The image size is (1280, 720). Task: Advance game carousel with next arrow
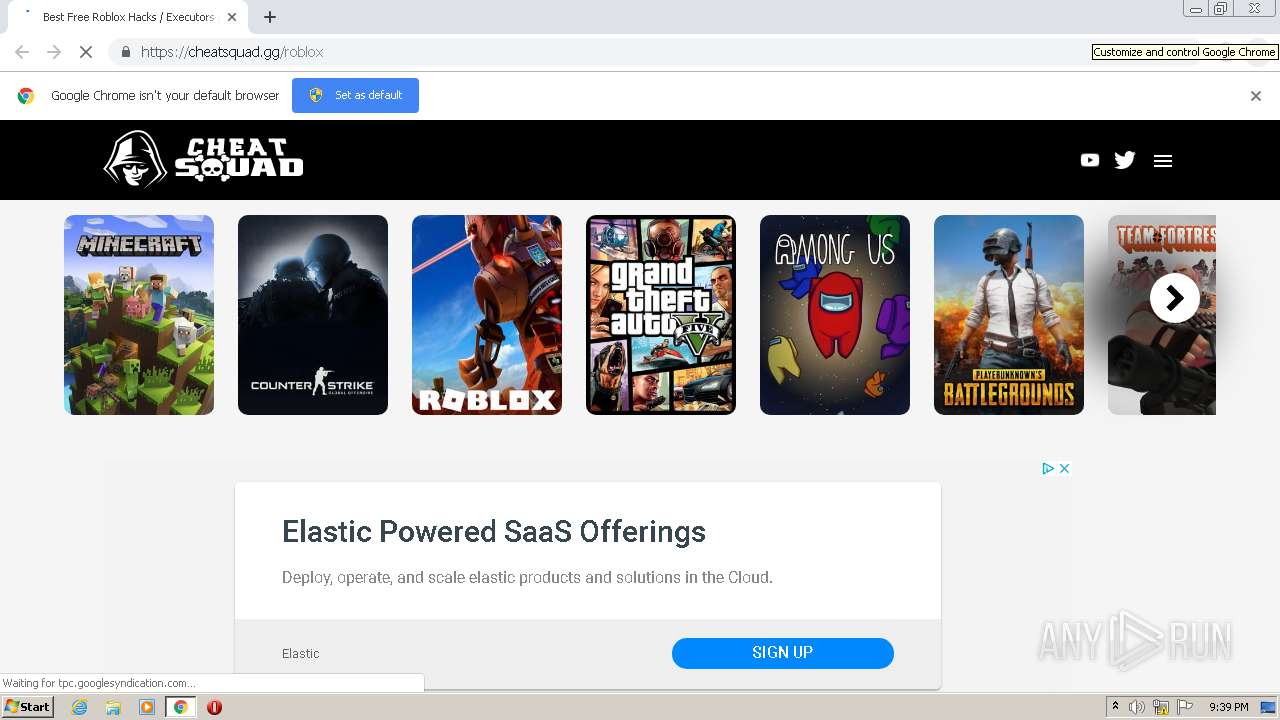click(x=1175, y=298)
